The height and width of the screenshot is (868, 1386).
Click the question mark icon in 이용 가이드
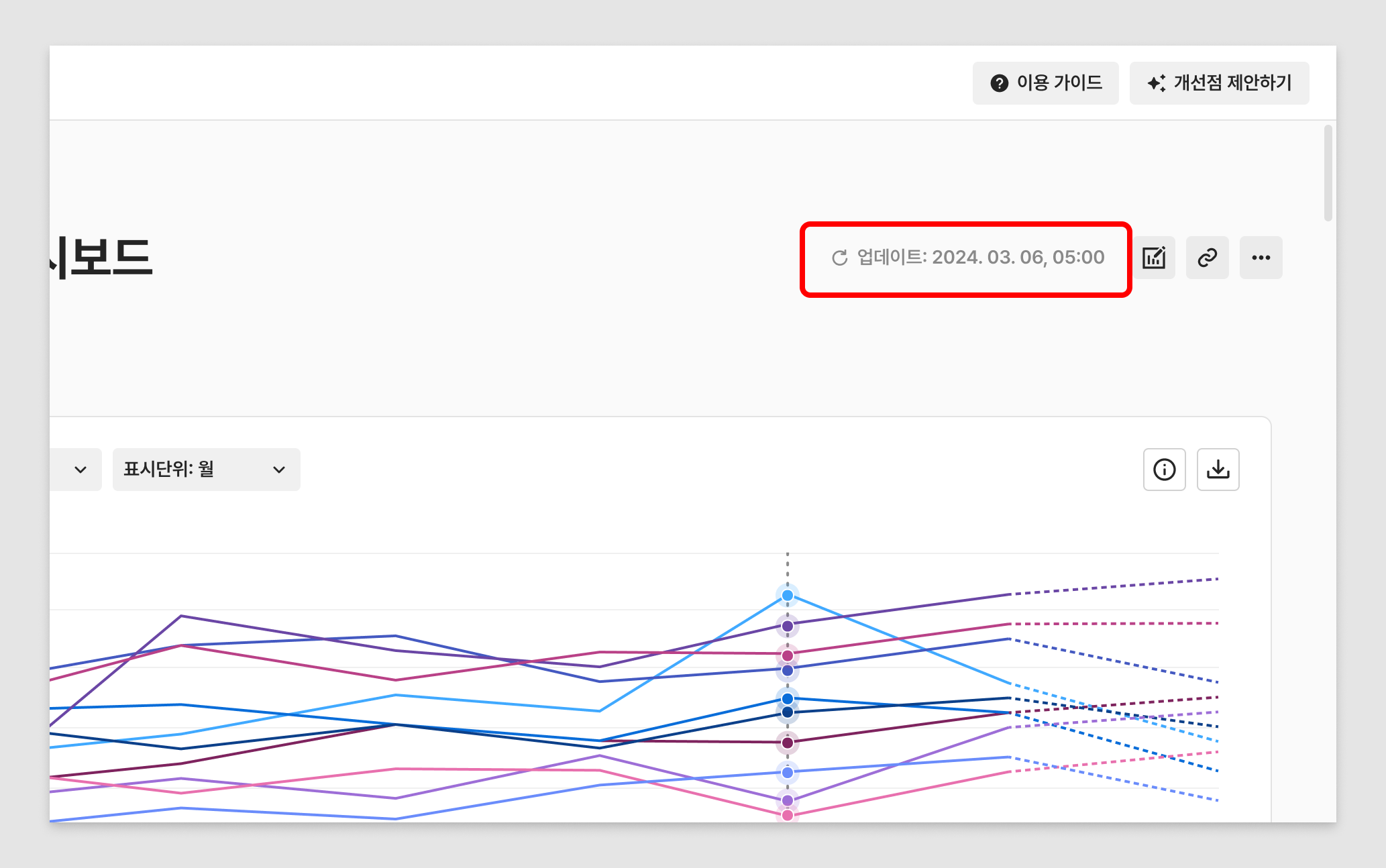pyautogui.click(x=999, y=83)
